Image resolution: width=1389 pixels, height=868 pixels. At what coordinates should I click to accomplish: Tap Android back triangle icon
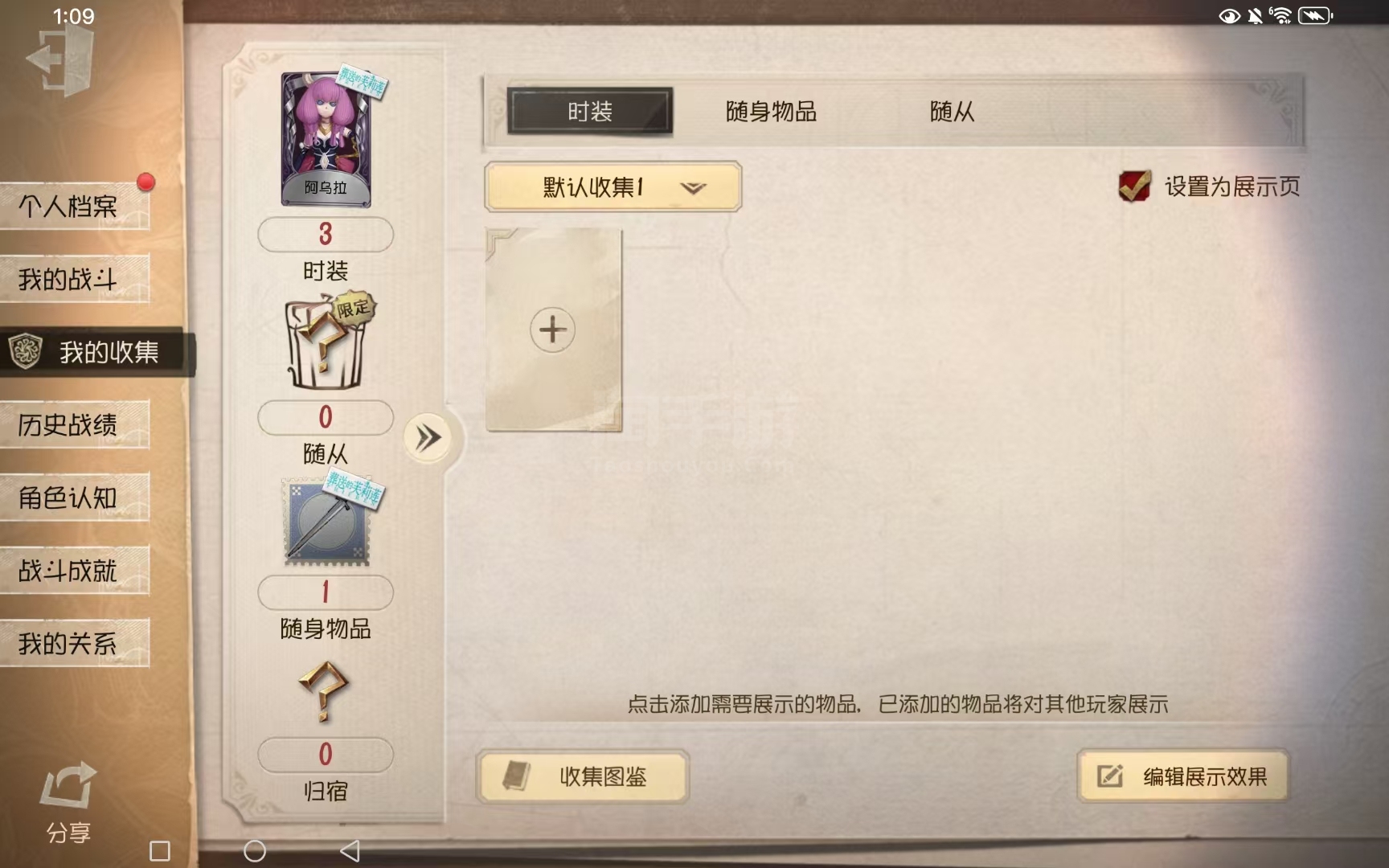(350, 851)
